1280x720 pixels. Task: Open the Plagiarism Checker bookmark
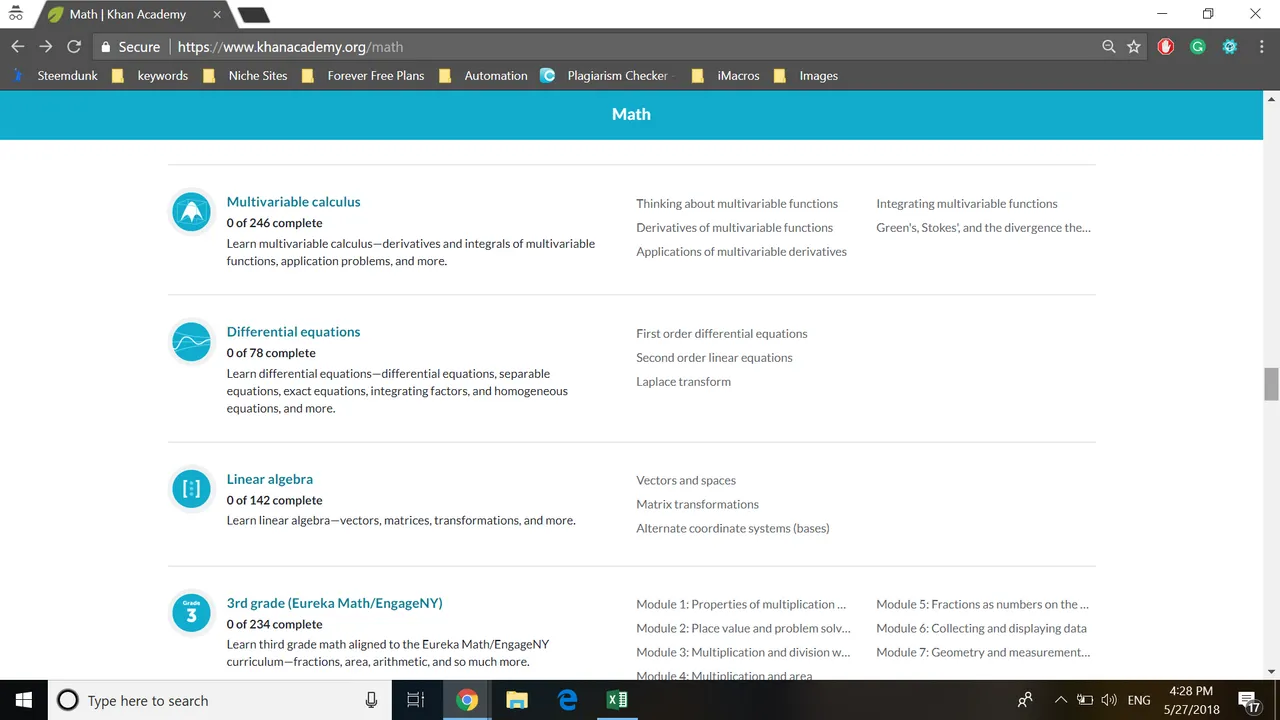click(605, 76)
